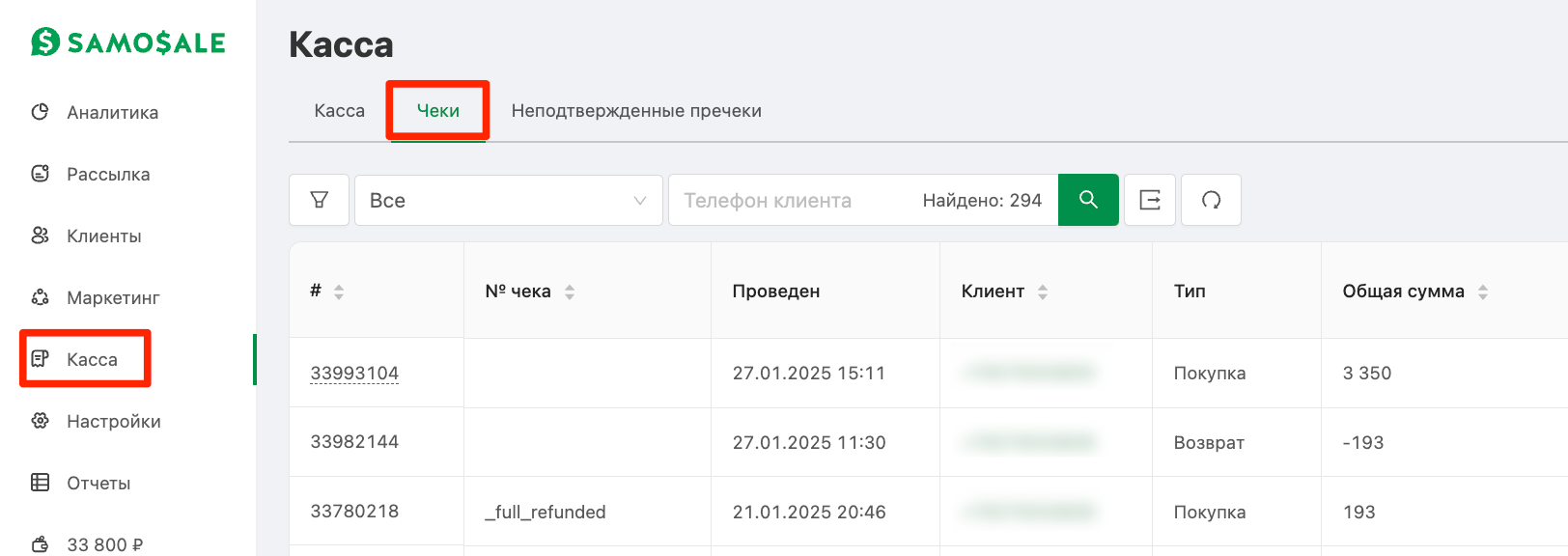
Task: Click the Отчеты table icon
Action: click(x=41, y=483)
